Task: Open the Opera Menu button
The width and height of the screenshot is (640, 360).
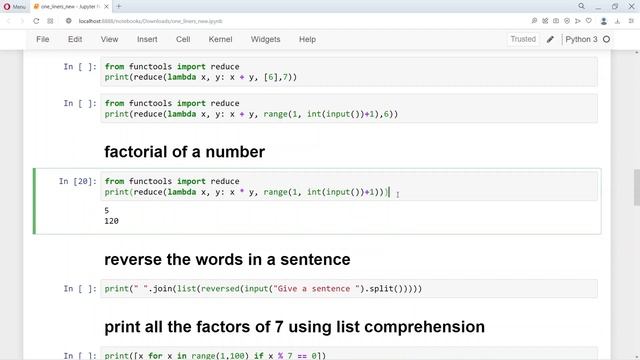Action: [x=14, y=7]
